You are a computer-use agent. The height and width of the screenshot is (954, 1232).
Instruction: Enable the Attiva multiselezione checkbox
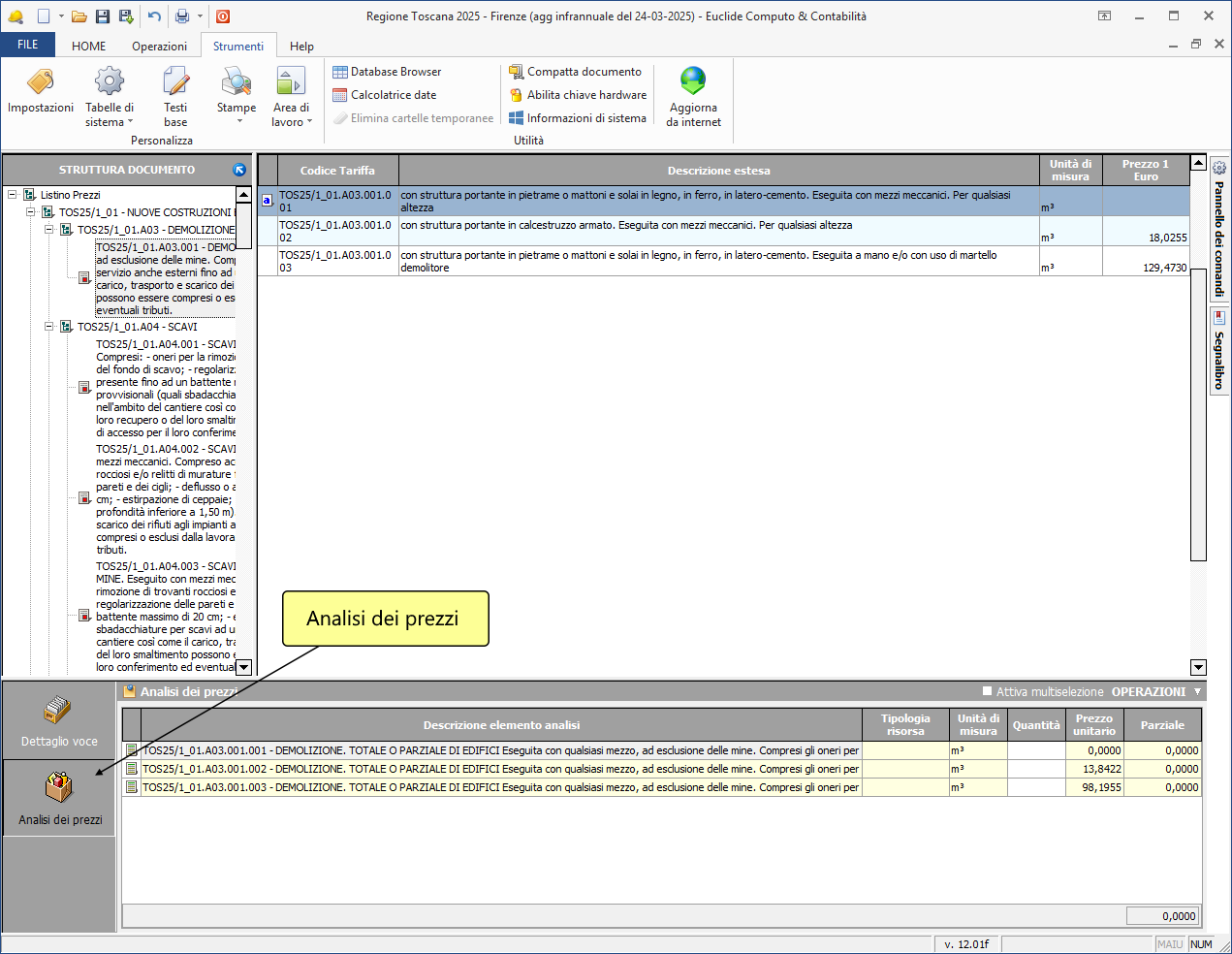pyautogui.click(x=988, y=691)
